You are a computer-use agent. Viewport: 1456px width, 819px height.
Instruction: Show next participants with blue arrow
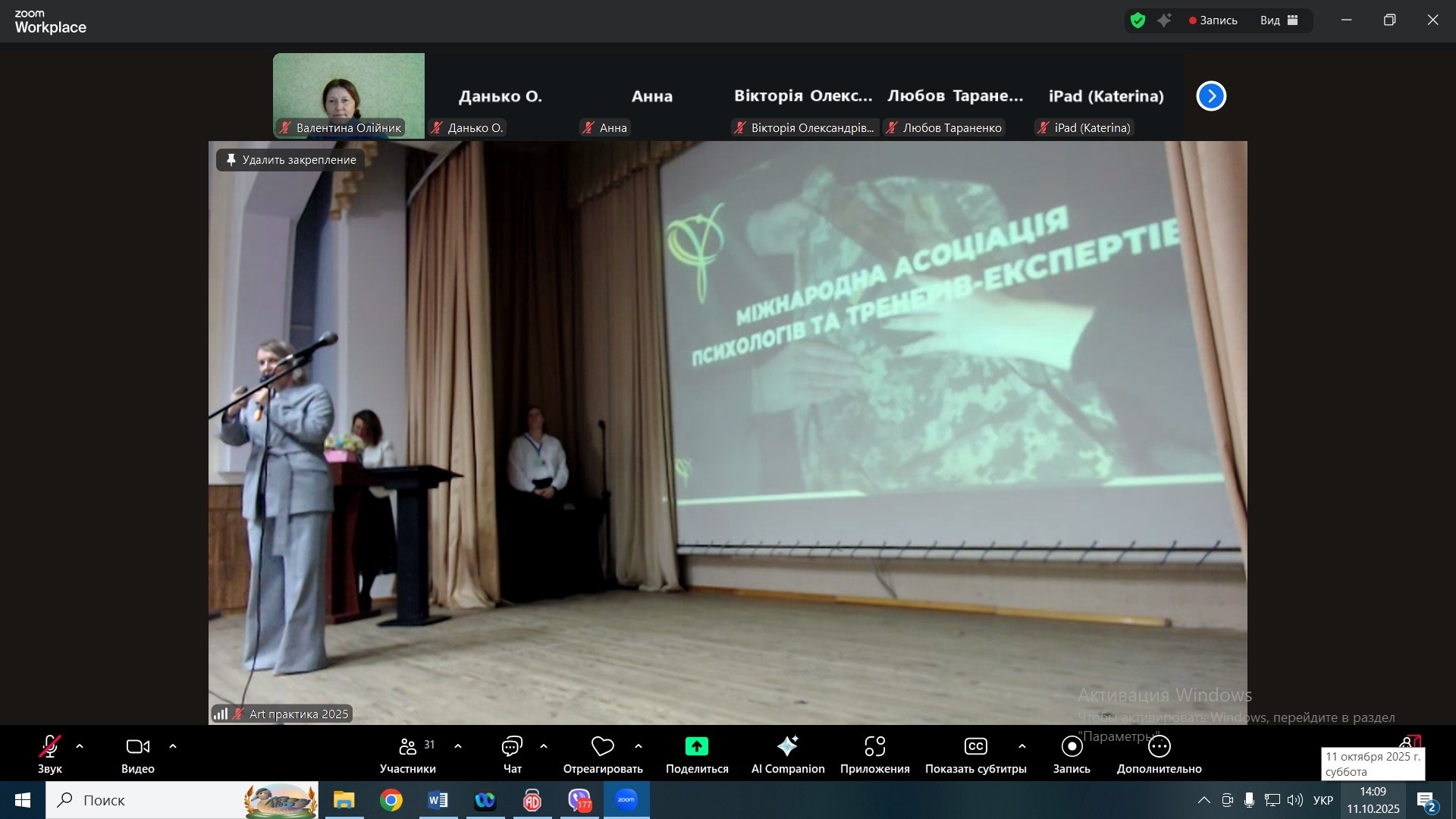1211,96
